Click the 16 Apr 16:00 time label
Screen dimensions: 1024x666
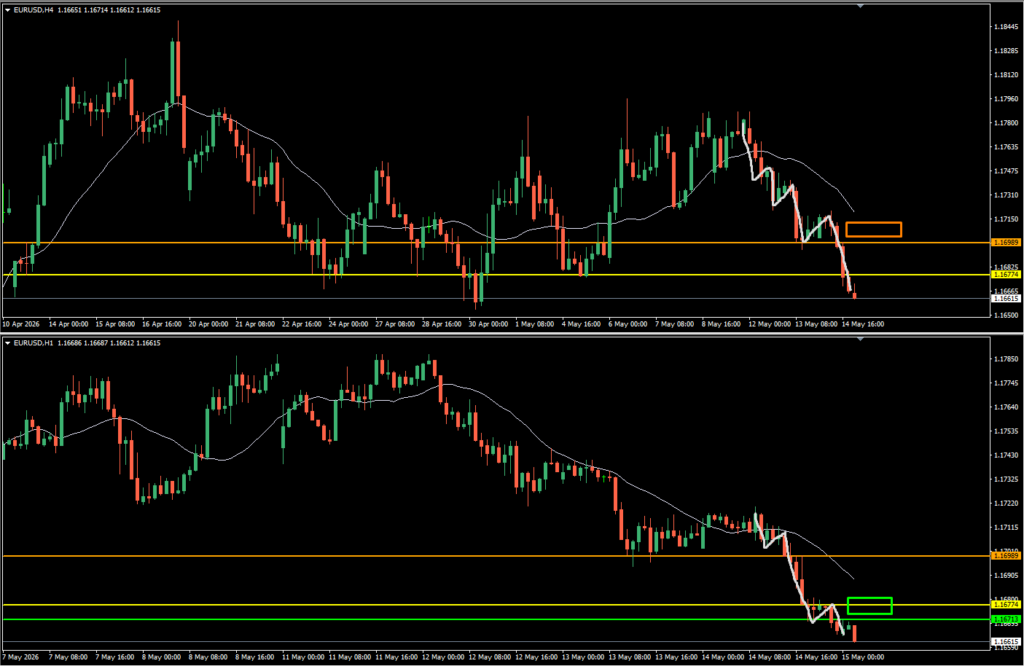click(162, 324)
